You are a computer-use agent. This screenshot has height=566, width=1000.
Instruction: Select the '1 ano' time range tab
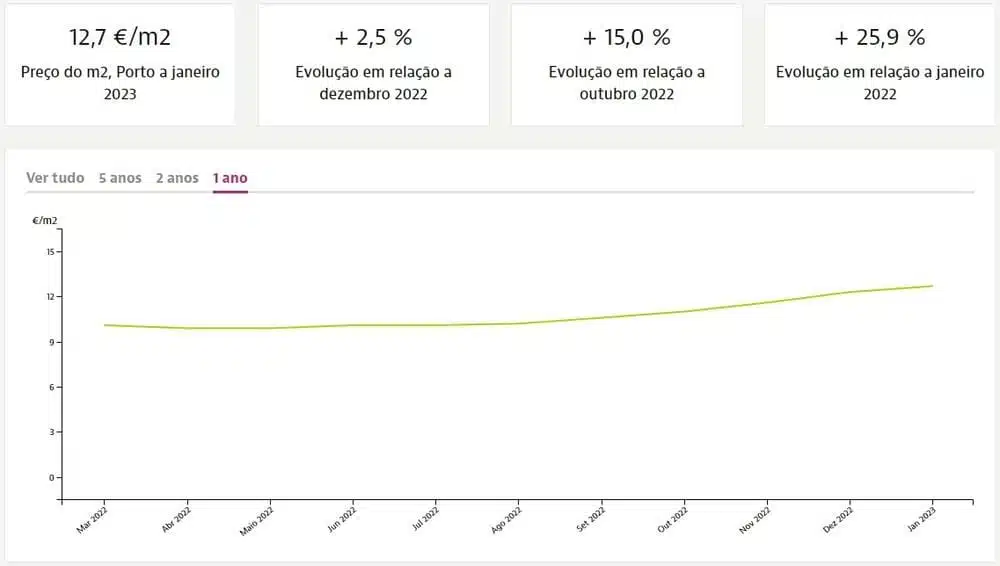coord(230,178)
